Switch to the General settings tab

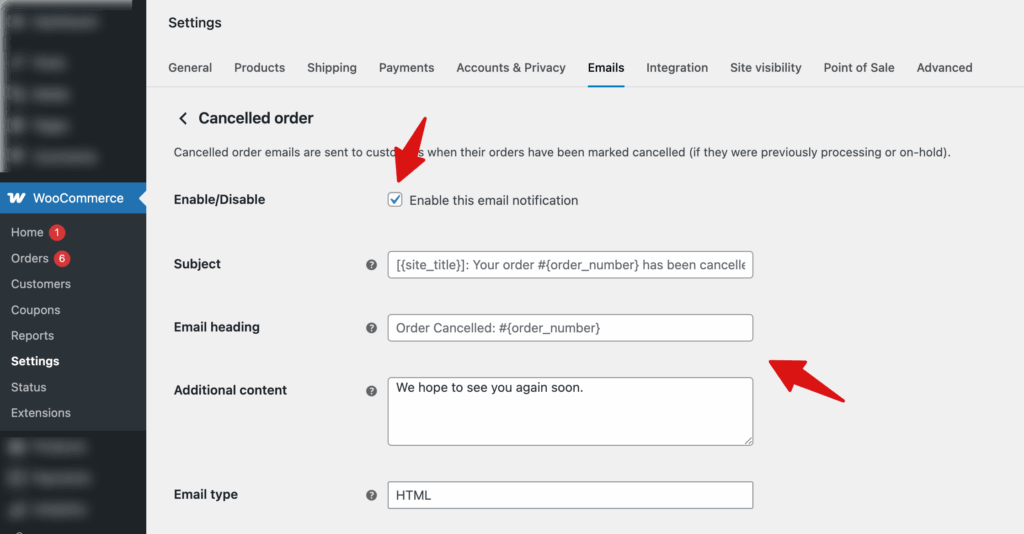pos(190,68)
